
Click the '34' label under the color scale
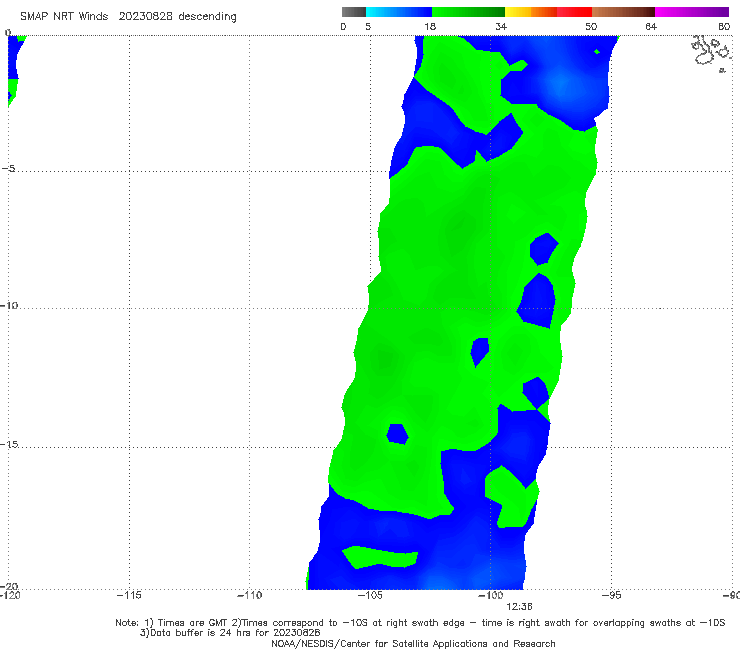pyautogui.click(x=501, y=26)
